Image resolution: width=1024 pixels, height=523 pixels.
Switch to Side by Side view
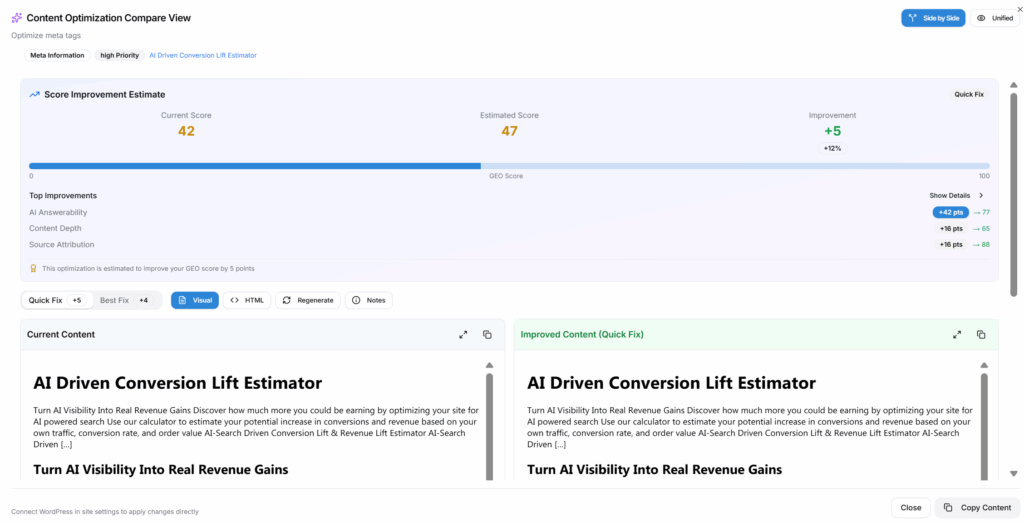point(932,18)
